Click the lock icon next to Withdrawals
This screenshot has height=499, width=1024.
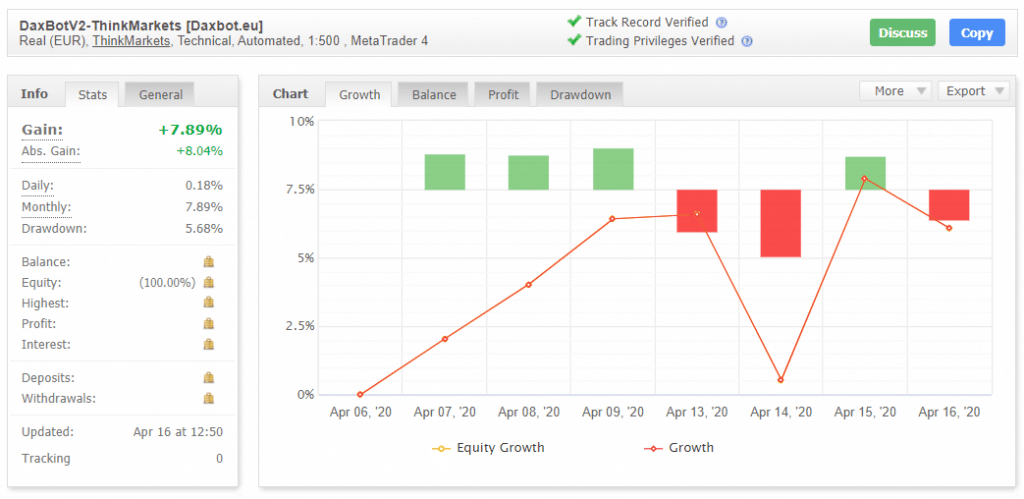(208, 398)
